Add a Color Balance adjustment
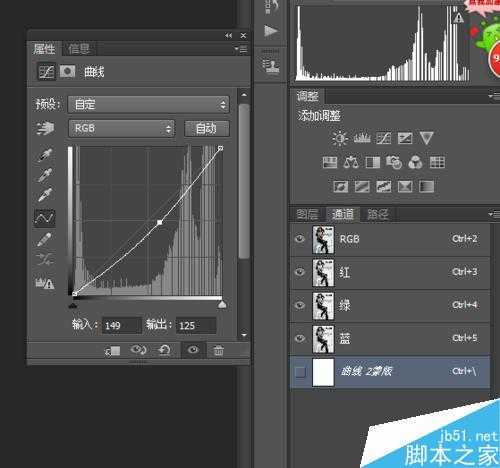The height and width of the screenshot is (468, 500). coord(351,162)
